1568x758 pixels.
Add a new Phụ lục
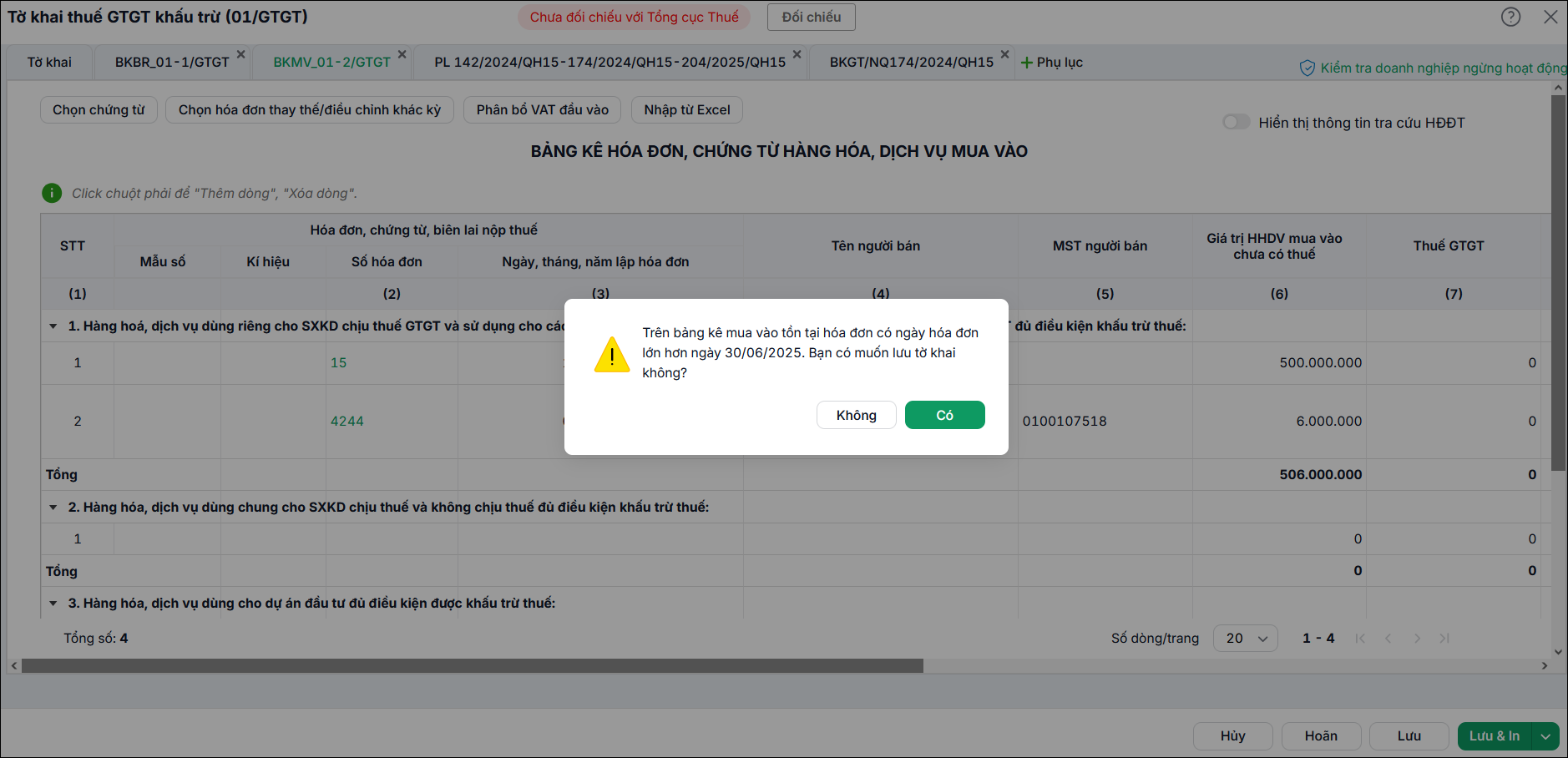tap(1052, 63)
